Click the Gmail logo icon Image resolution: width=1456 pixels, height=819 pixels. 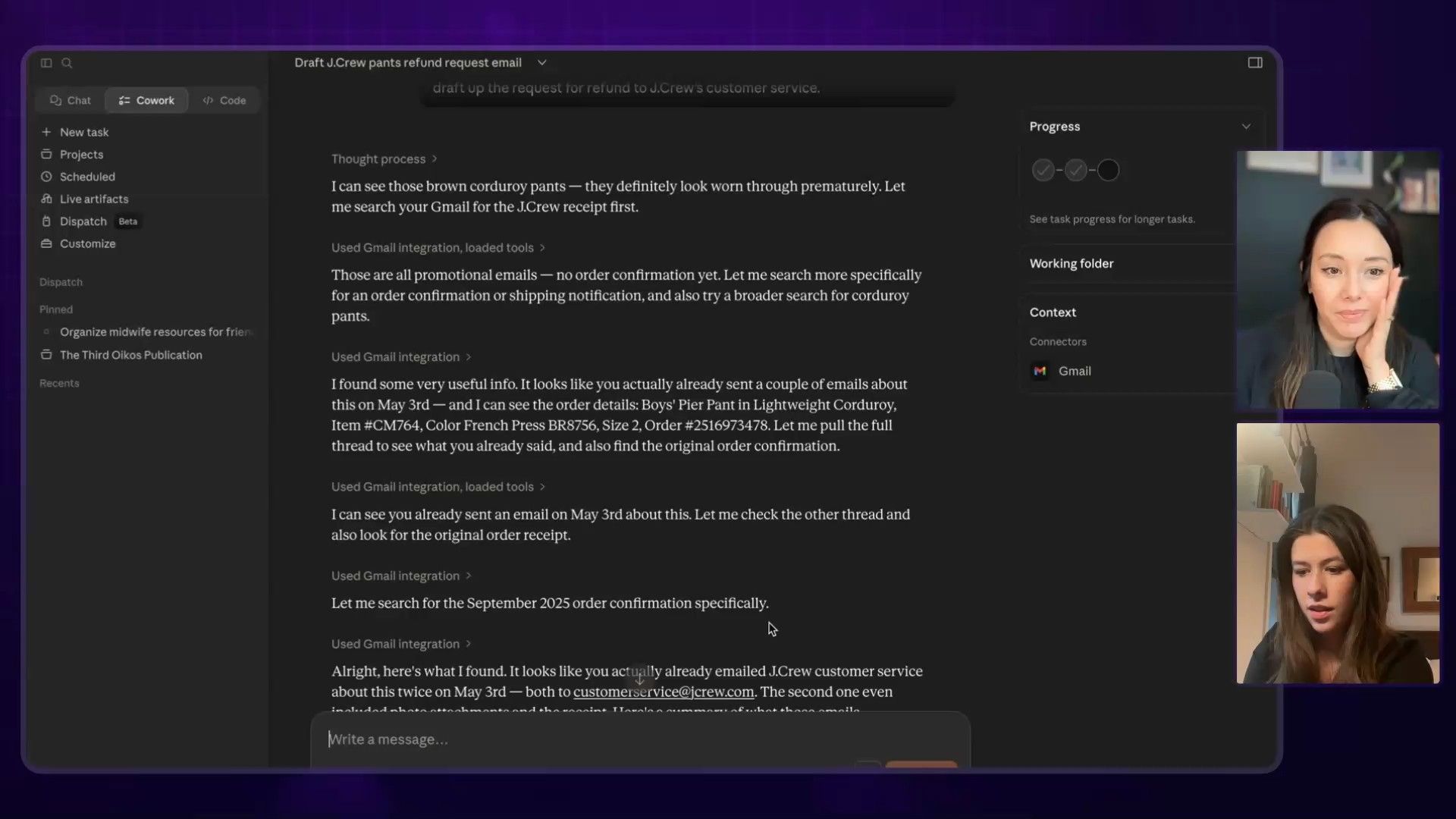coord(1040,371)
